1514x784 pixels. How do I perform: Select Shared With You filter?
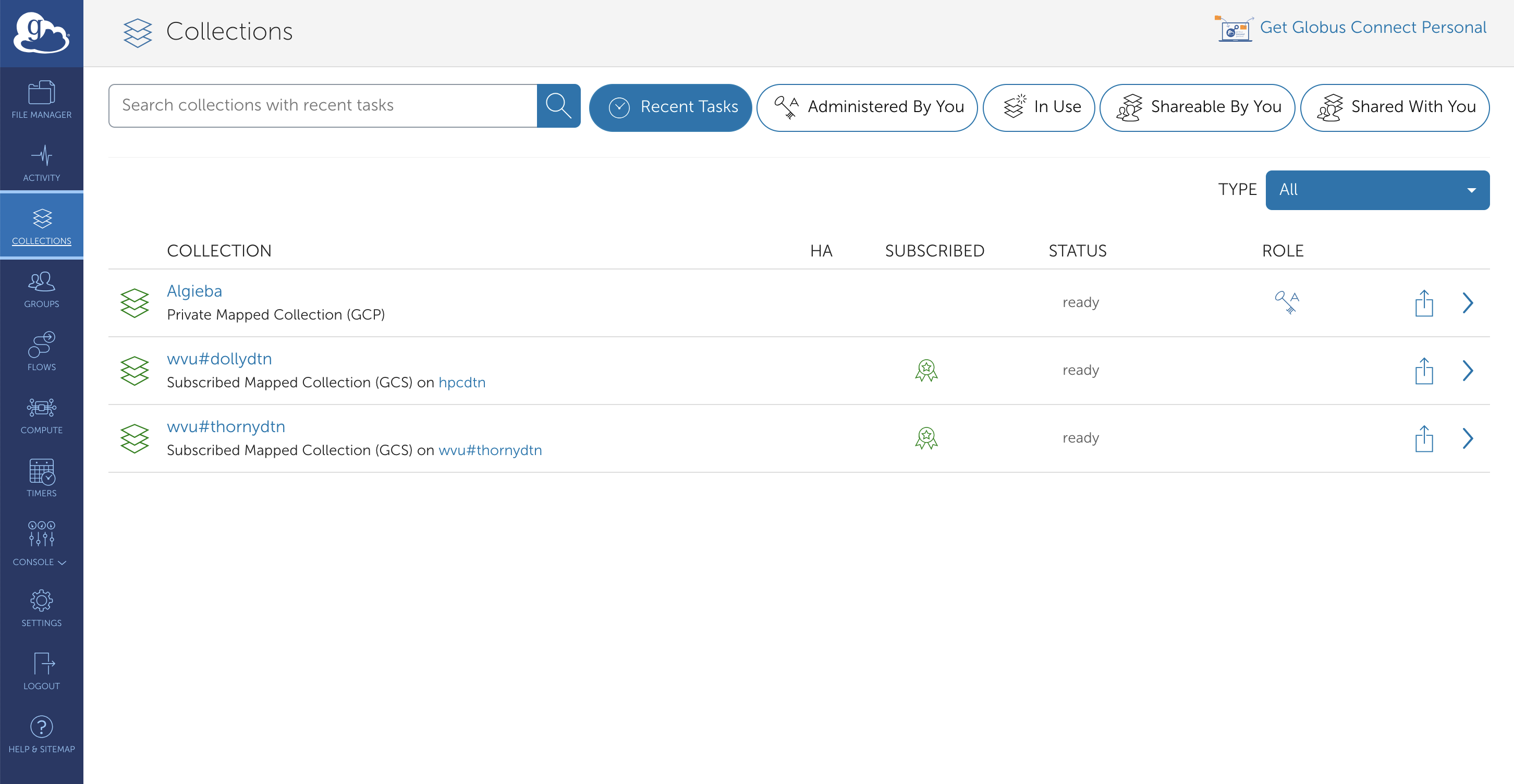1395,107
